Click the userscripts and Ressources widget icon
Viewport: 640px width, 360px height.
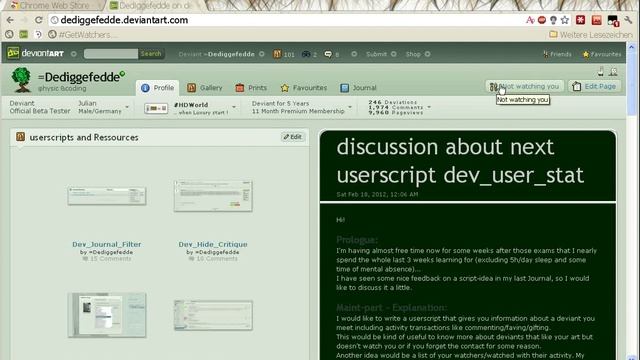point(20,137)
